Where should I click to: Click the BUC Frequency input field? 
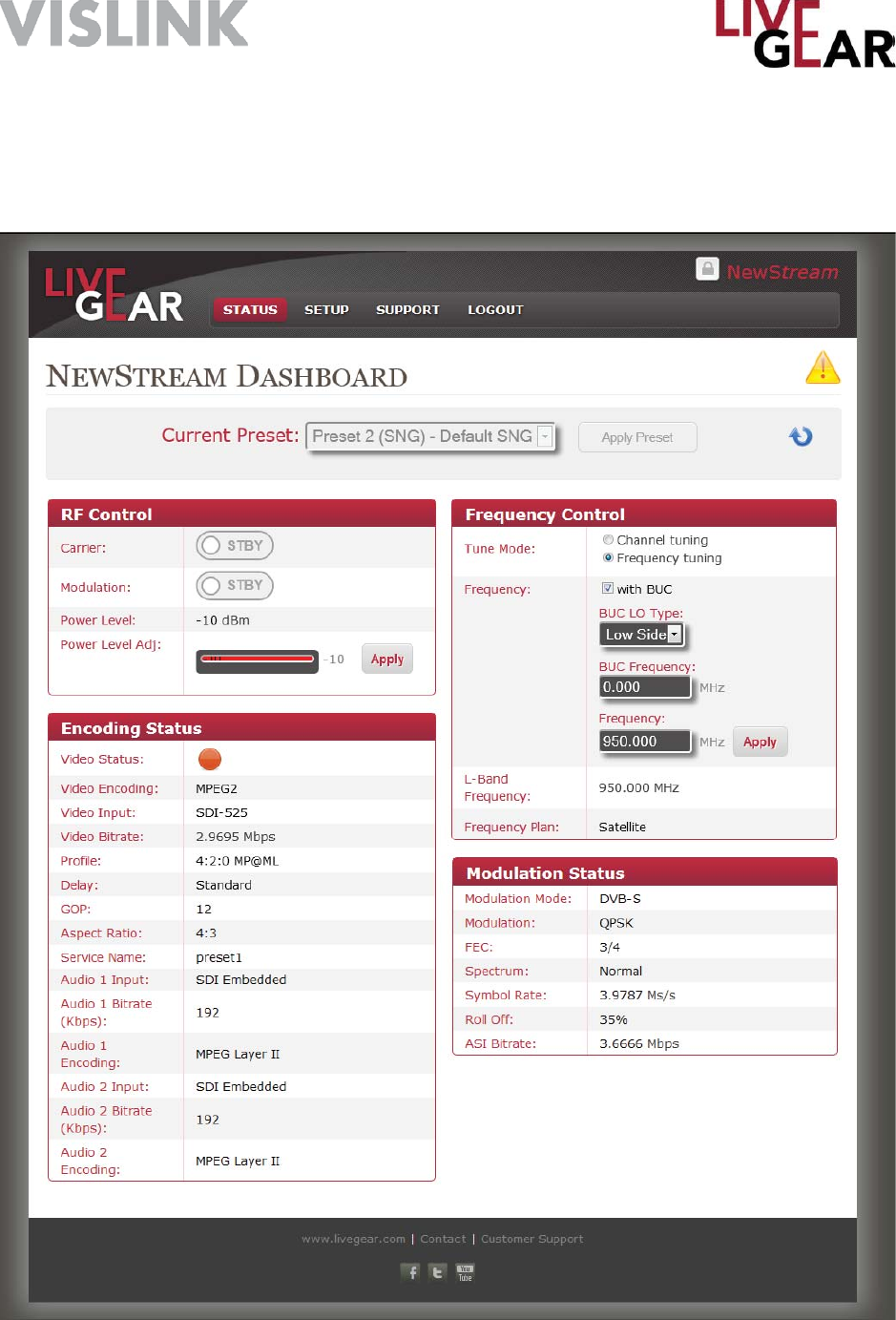[x=644, y=687]
